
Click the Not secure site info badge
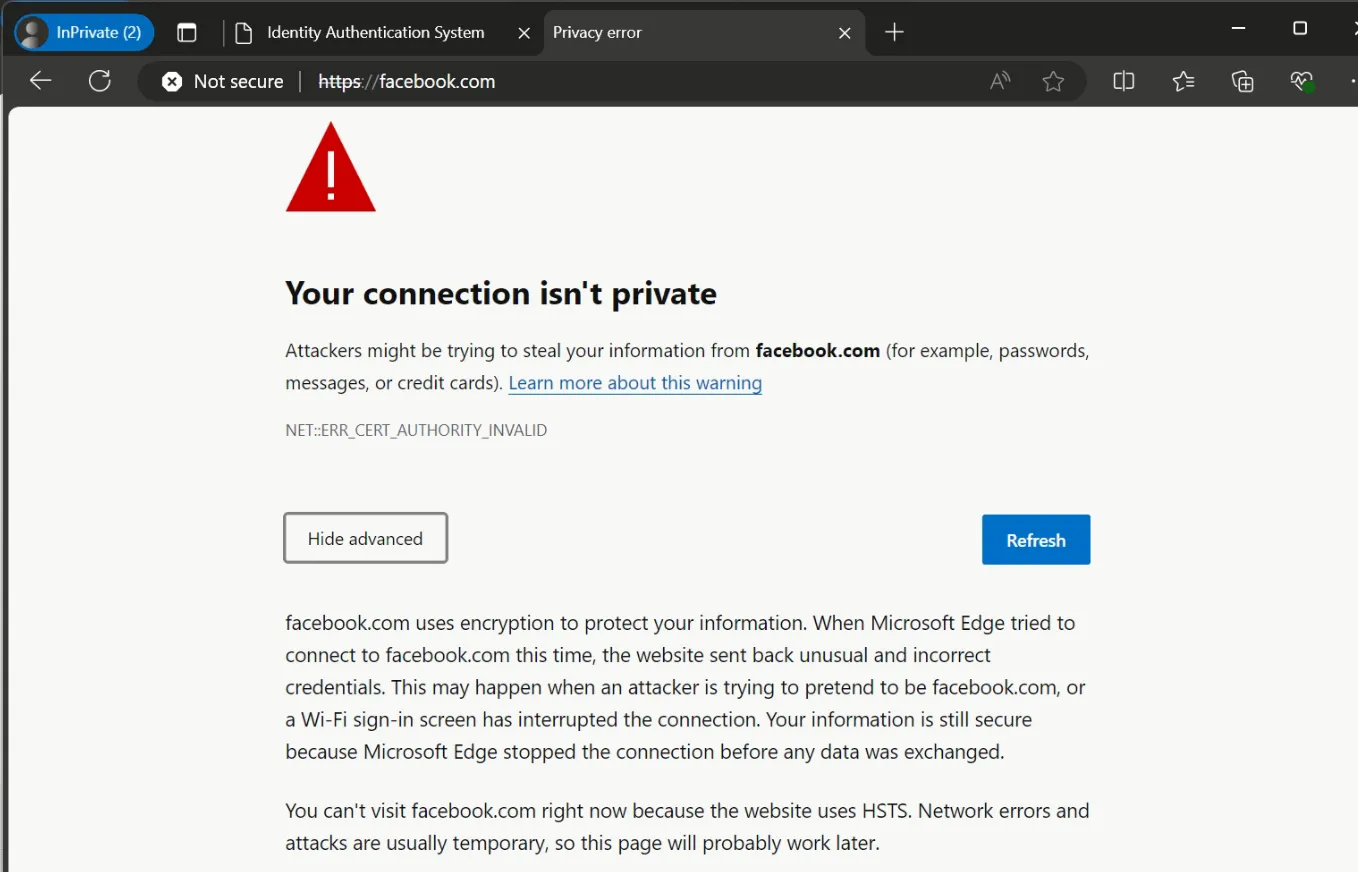pos(223,82)
